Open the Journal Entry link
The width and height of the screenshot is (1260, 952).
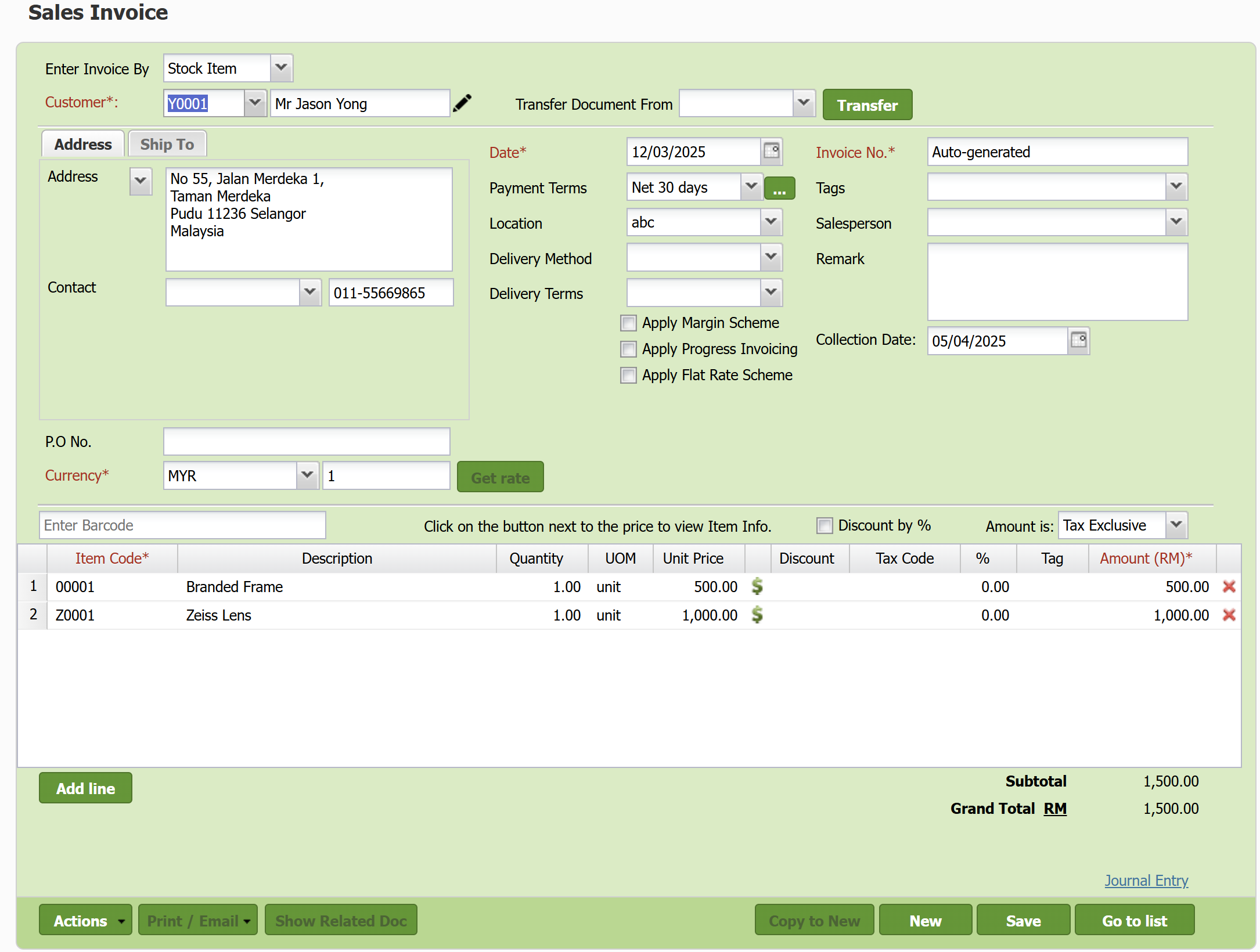pos(1146,881)
